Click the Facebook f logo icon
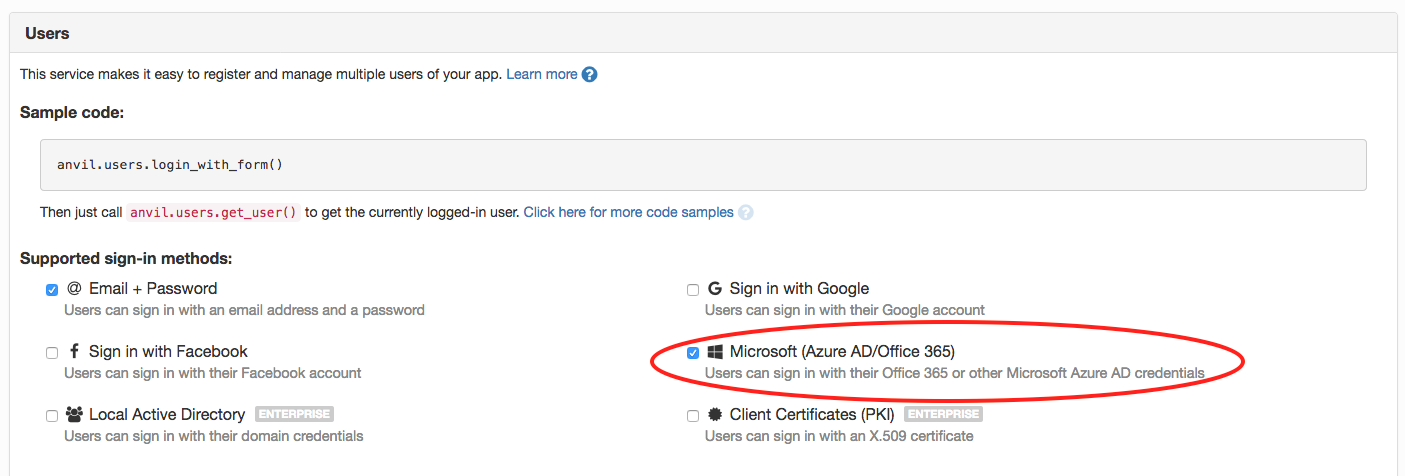Image resolution: width=1405 pixels, height=476 pixels. click(74, 351)
